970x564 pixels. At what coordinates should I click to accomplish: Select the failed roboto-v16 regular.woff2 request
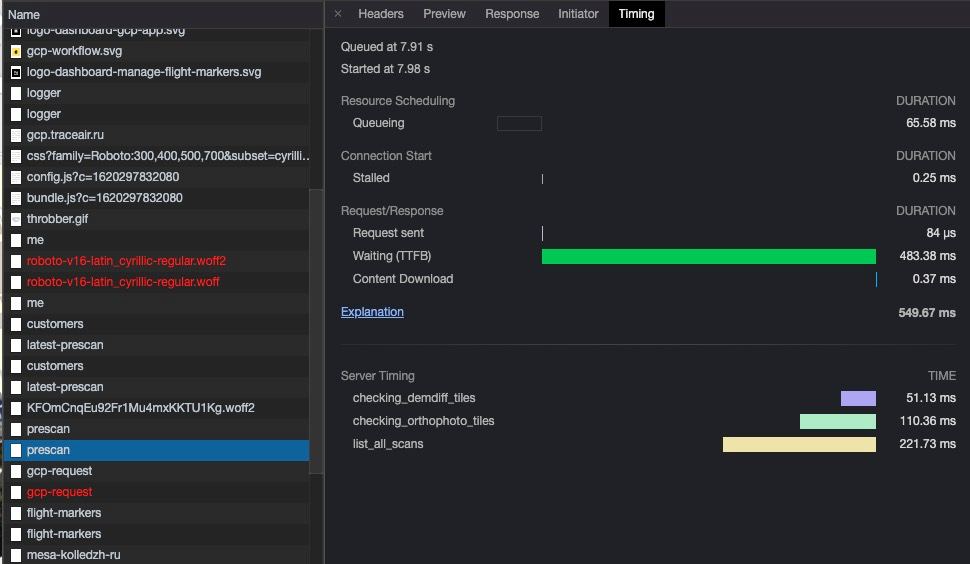point(157,261)
